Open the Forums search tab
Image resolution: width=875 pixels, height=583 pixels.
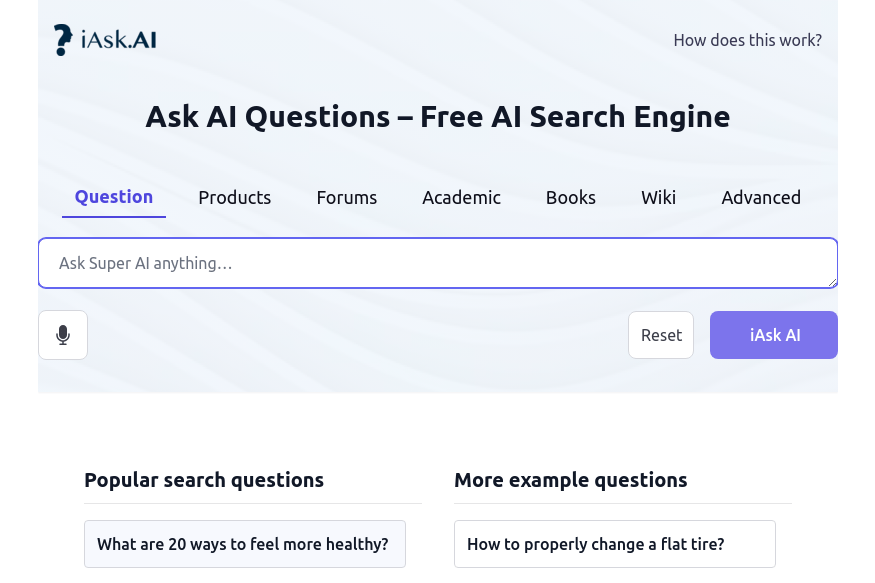347,197
